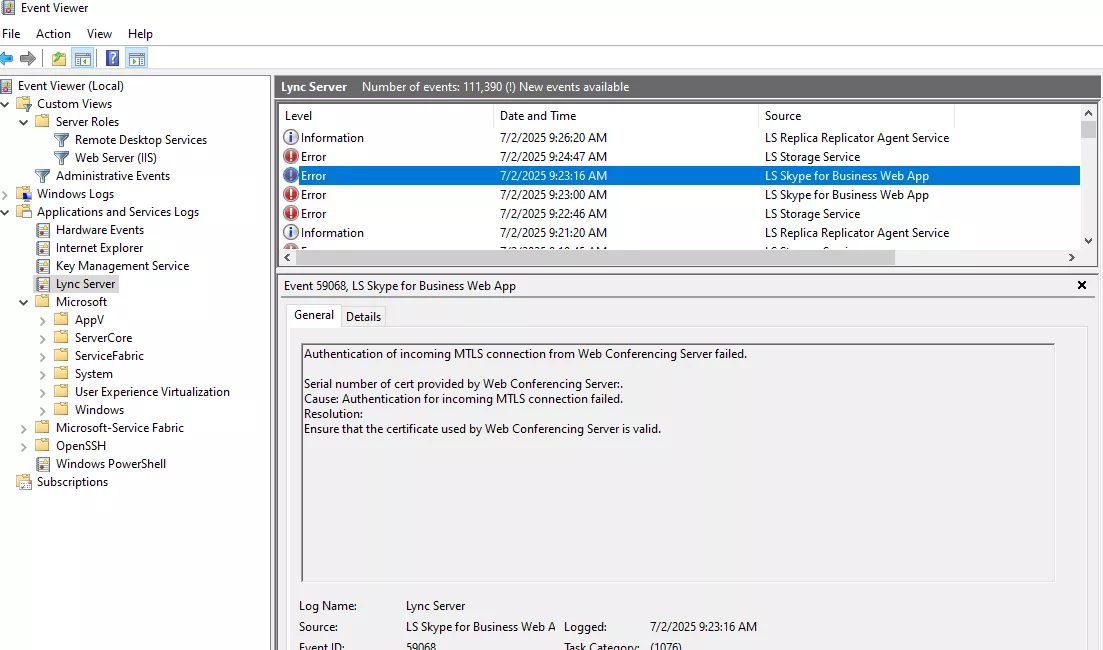The width and height of the screenshot is (1103, 650).
Task: Expand the Windows Logs node
Action: tap(6, 194)
